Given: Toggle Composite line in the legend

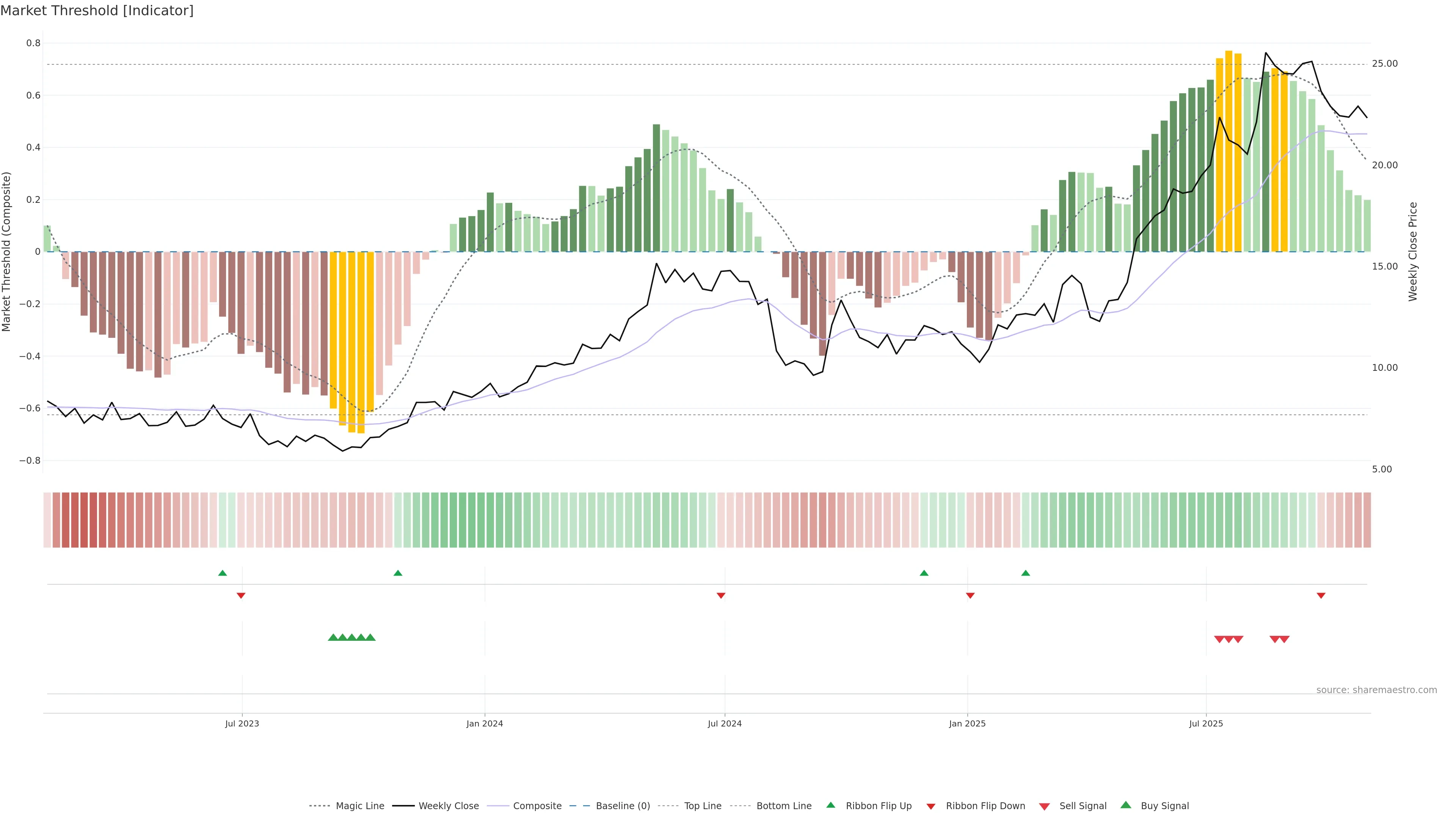Looking at the screenshot, I should (x=537, y=806).
